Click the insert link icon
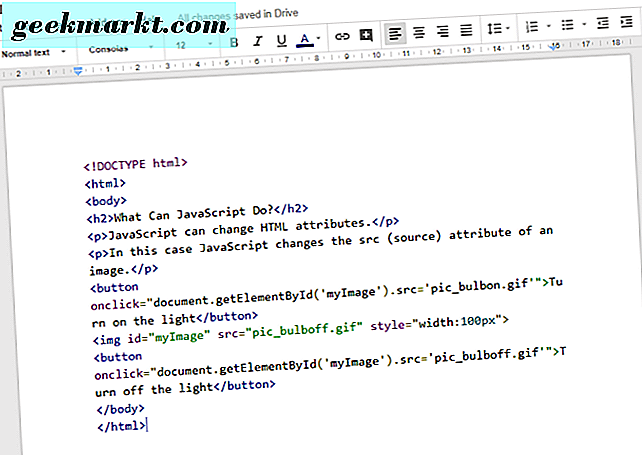Screen dimensions: 642x455 pyautogui.click(x=342, y=37)
